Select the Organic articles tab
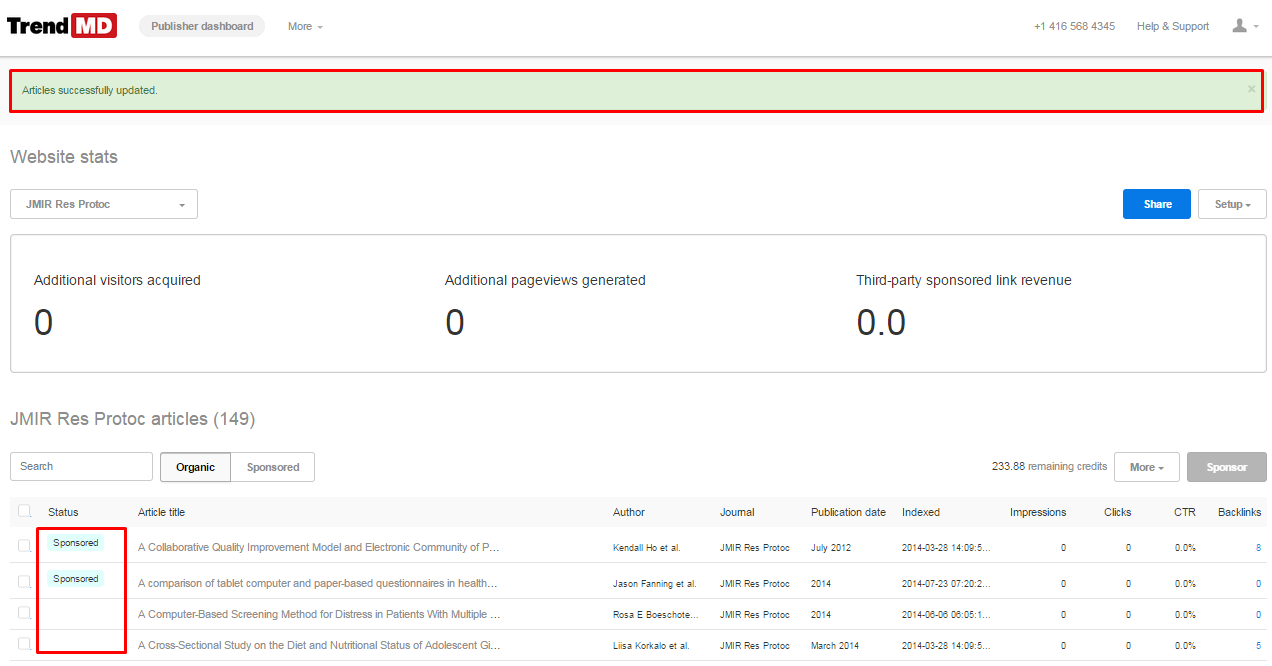 click(x=195, y=467)
